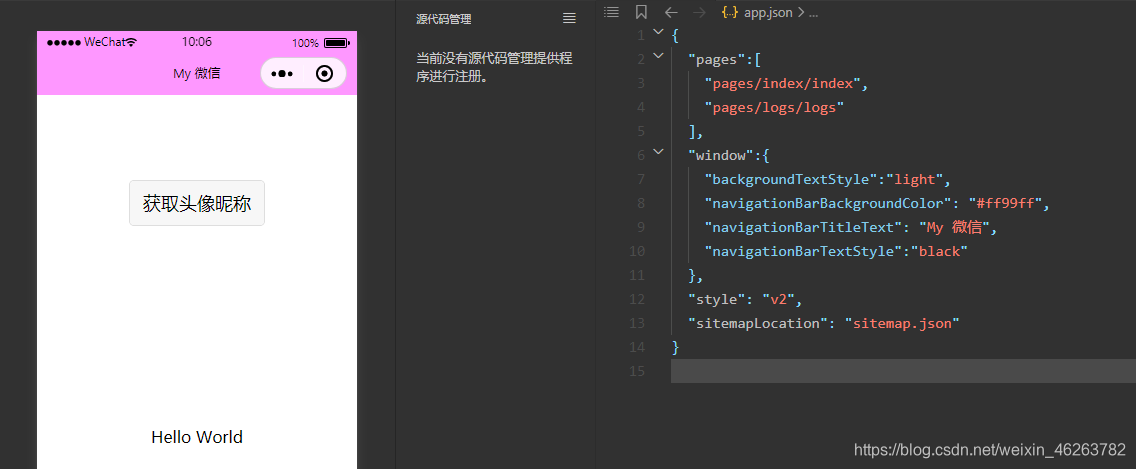
Task: Click the "sitemap.json" value
Action: click(x=902, y=323)
